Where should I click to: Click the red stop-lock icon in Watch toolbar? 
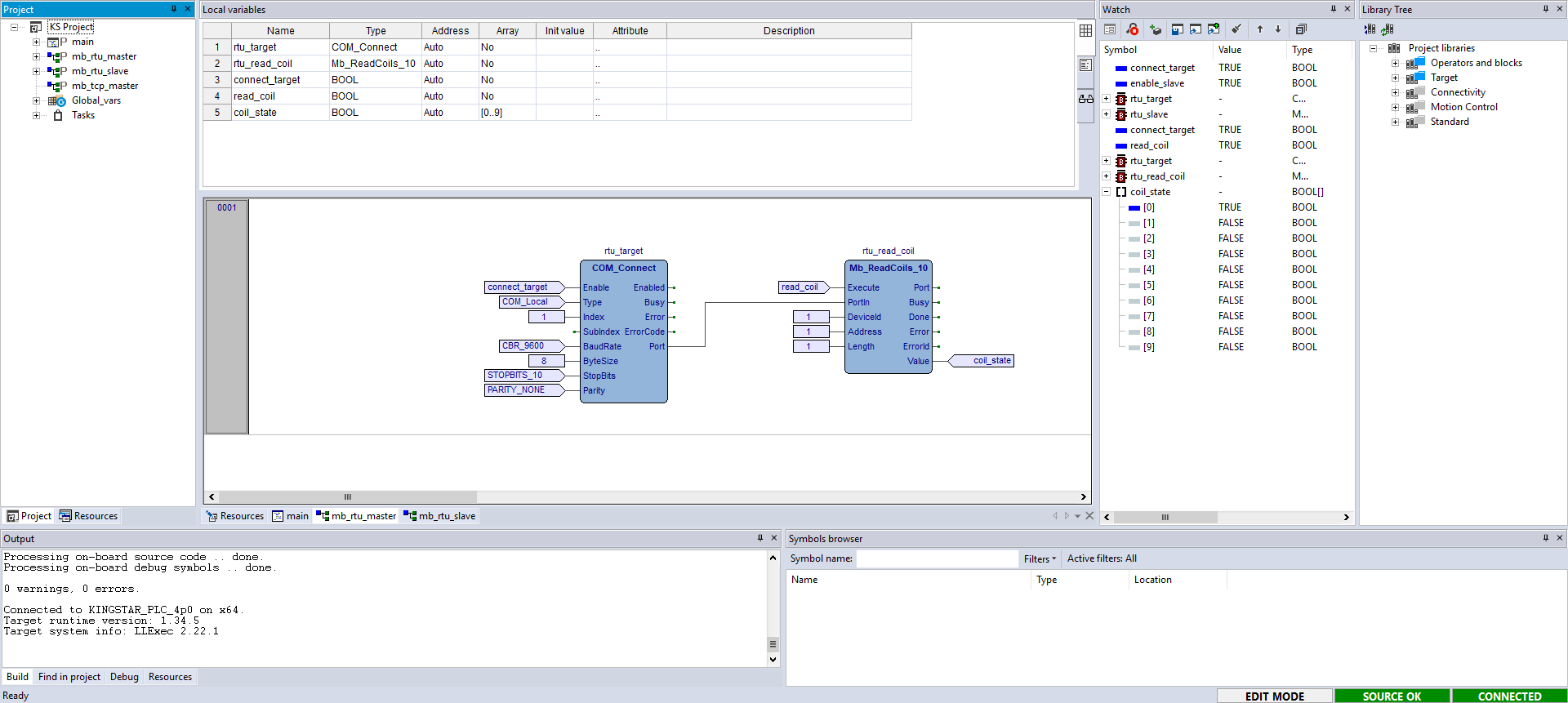coord(1132,29)
